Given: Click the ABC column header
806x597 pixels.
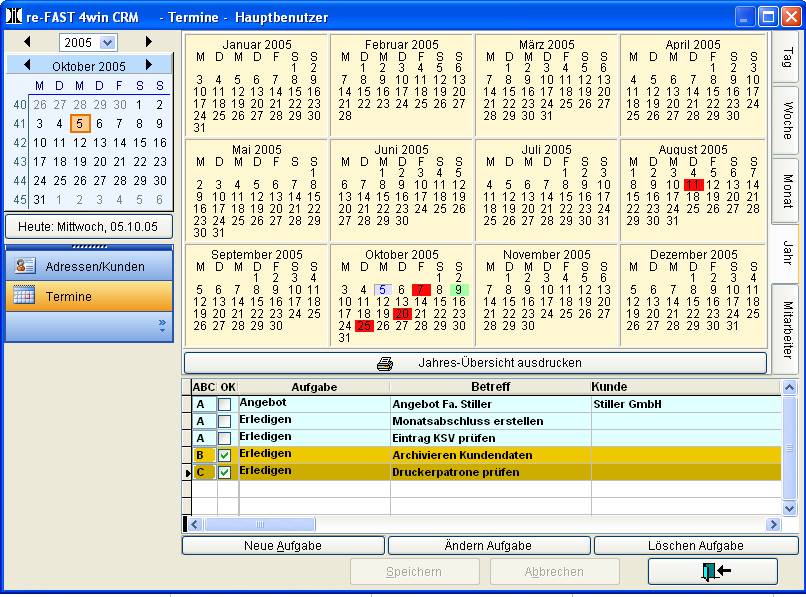Looking at the screenshot, I should click(204, 387).
